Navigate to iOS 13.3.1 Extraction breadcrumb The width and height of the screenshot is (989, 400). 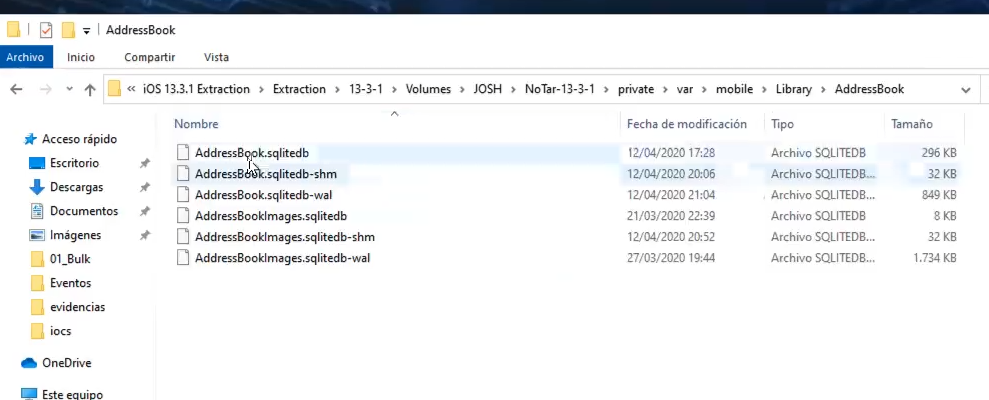pyautogui.click(x=196, y=89)
